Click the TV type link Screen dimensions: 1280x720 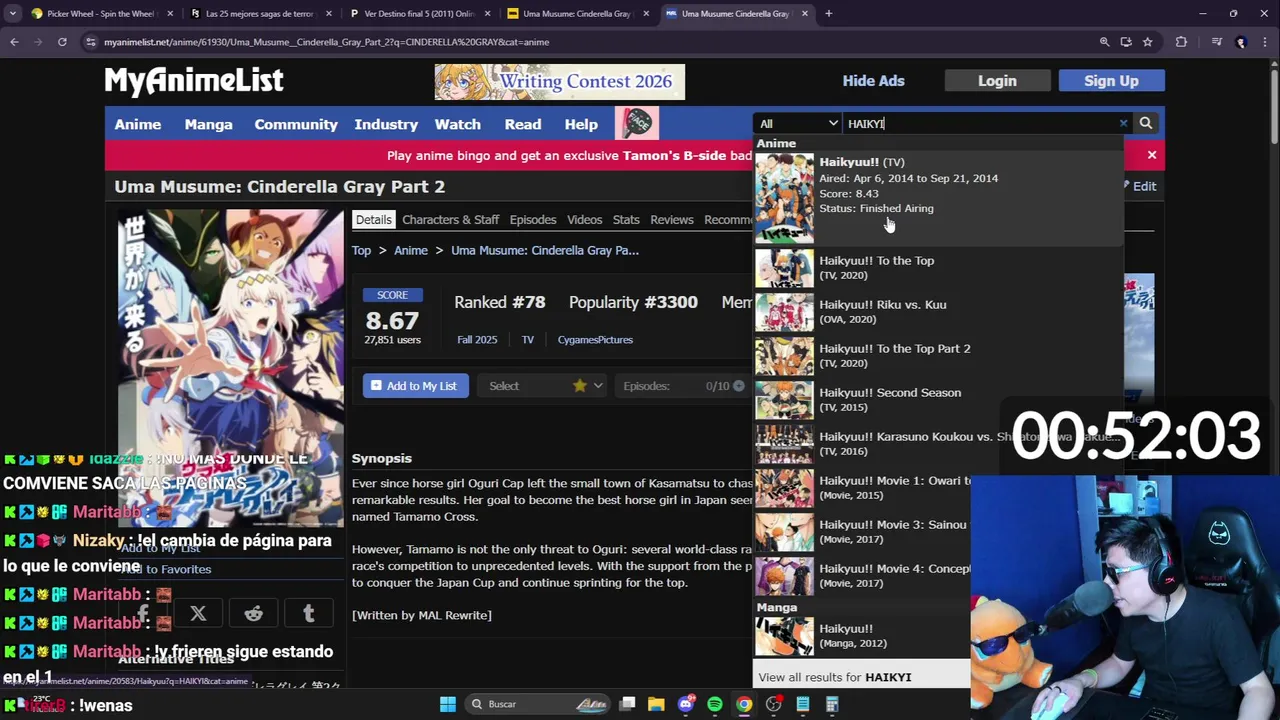[528, 340]
